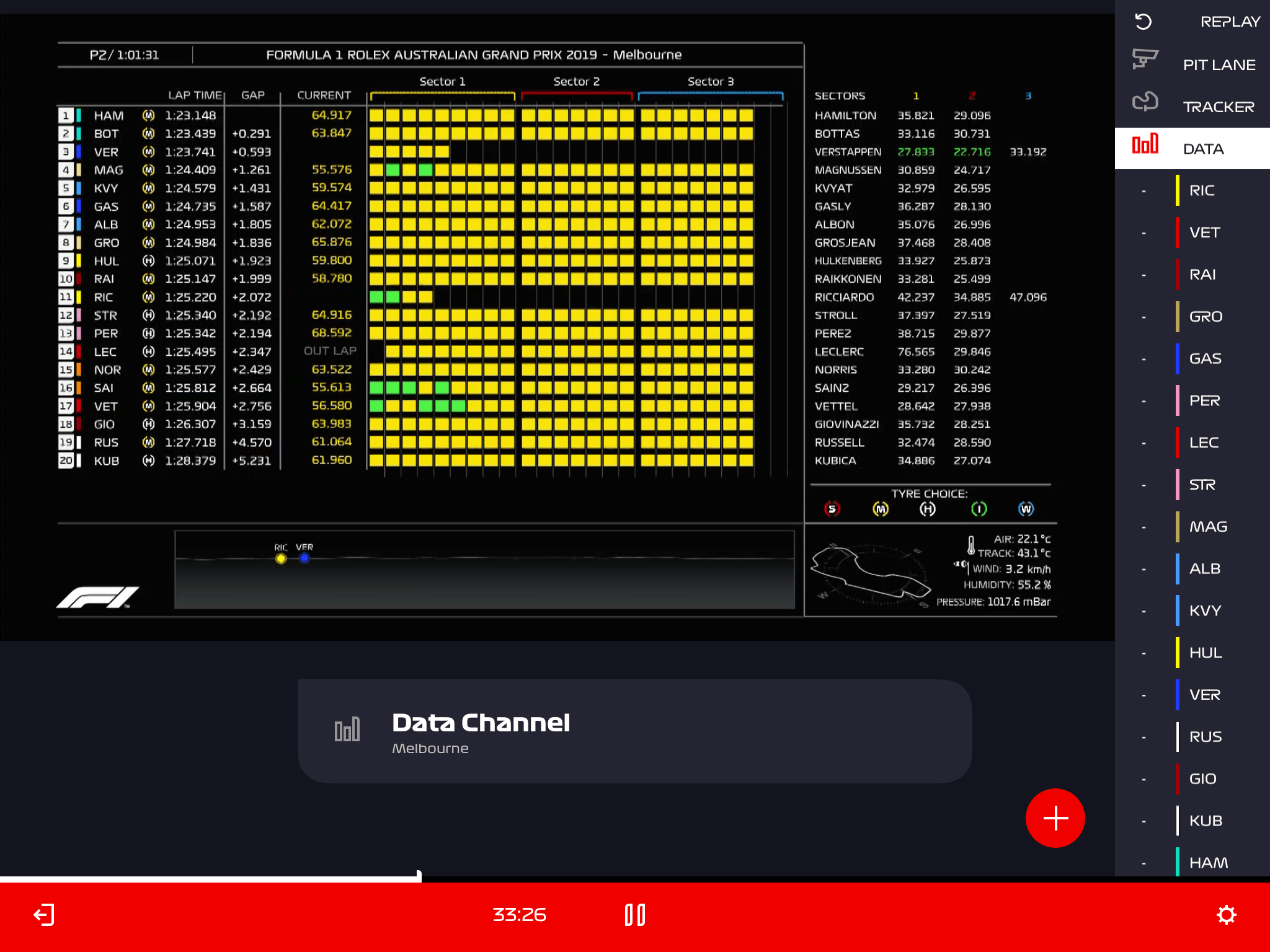The width and height of the screenshot is (1270, 952).
Task: Click the TRACK: 43.1°c reading
Action: click(x=1014, y=553)
